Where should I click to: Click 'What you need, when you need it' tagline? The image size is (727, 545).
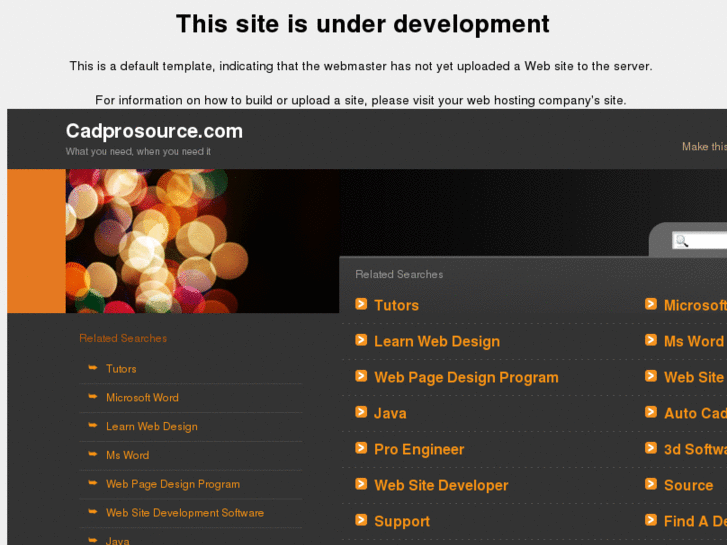[138, 151]
